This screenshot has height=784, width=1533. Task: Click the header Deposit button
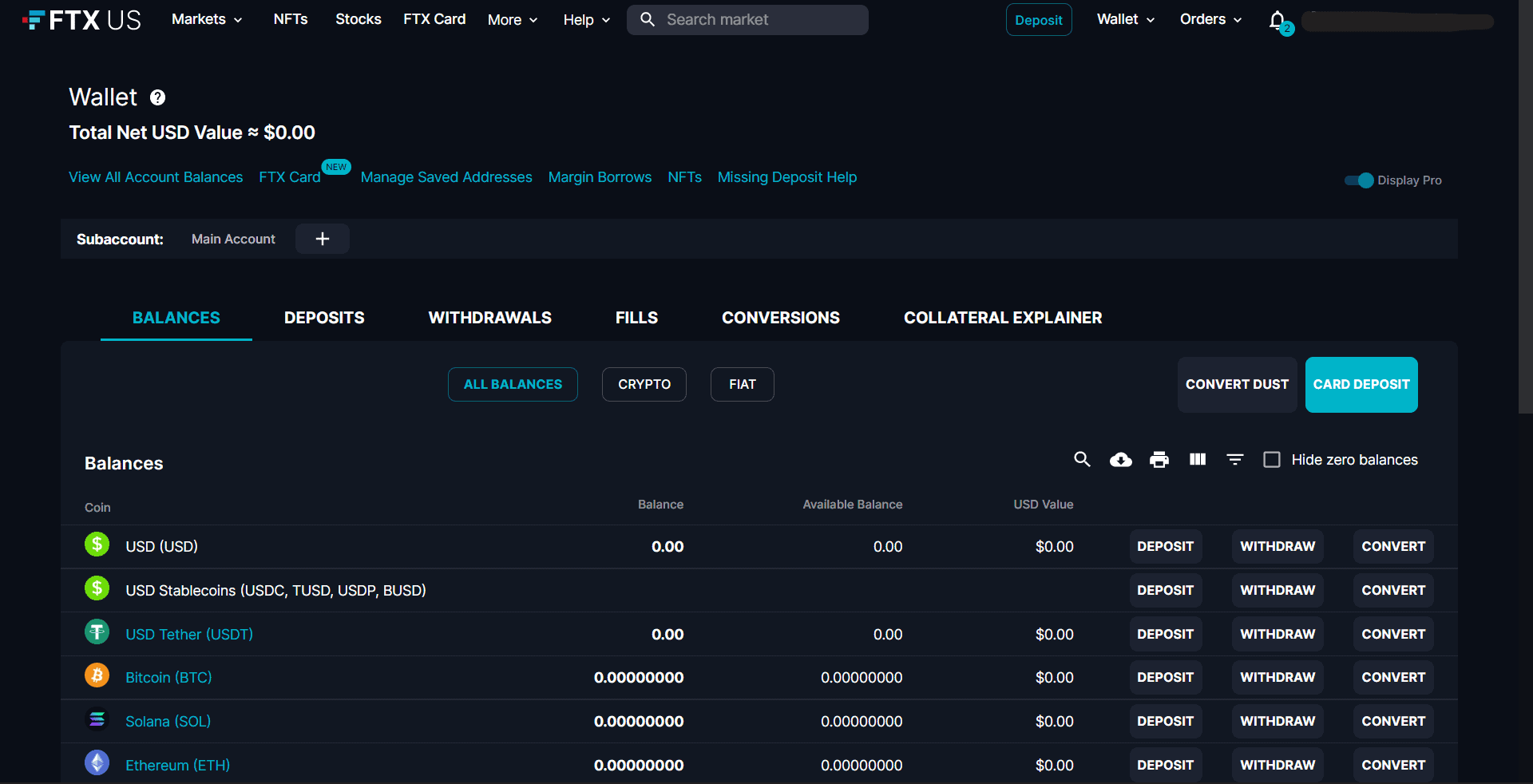pyautogui.click(x=1039, y=20)
